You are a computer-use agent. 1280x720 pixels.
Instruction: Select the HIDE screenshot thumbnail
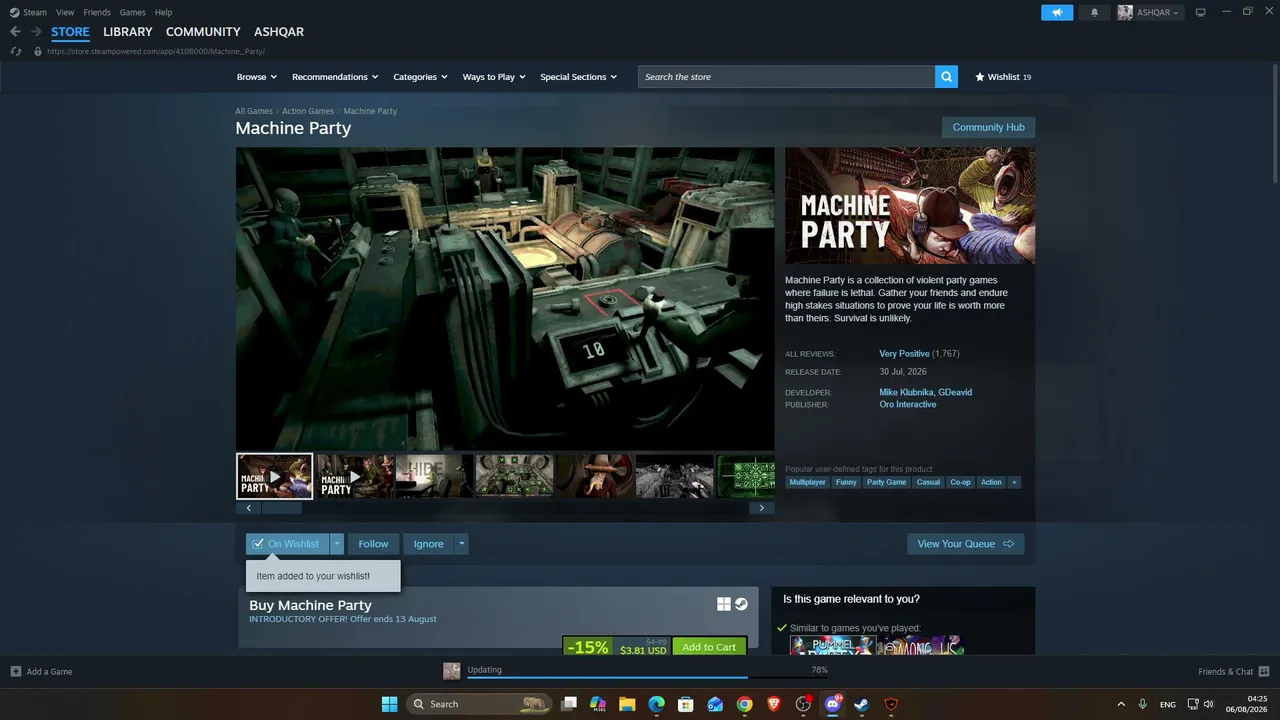[x=434, y=476]
